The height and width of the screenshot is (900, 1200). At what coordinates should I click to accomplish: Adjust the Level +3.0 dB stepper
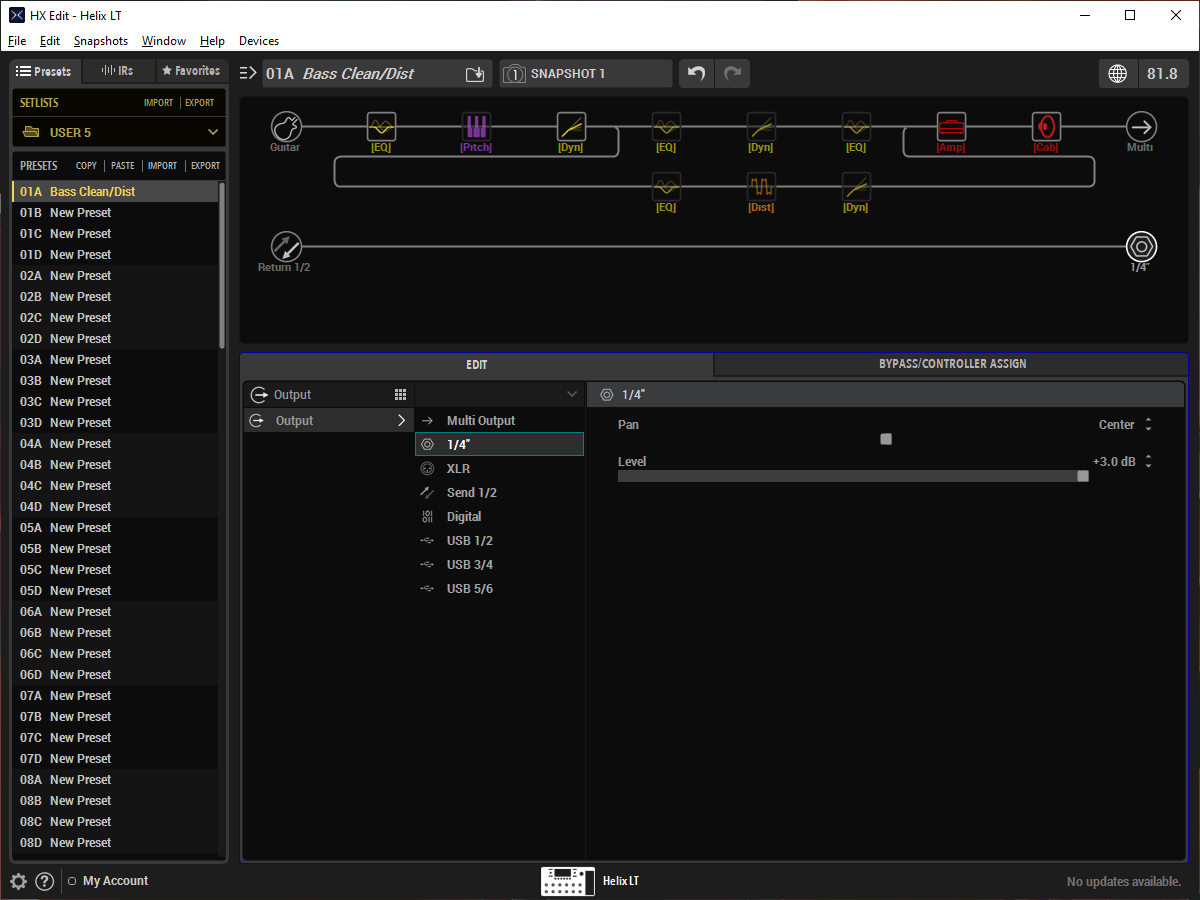pyautogui.click(x=1148, y=462)
